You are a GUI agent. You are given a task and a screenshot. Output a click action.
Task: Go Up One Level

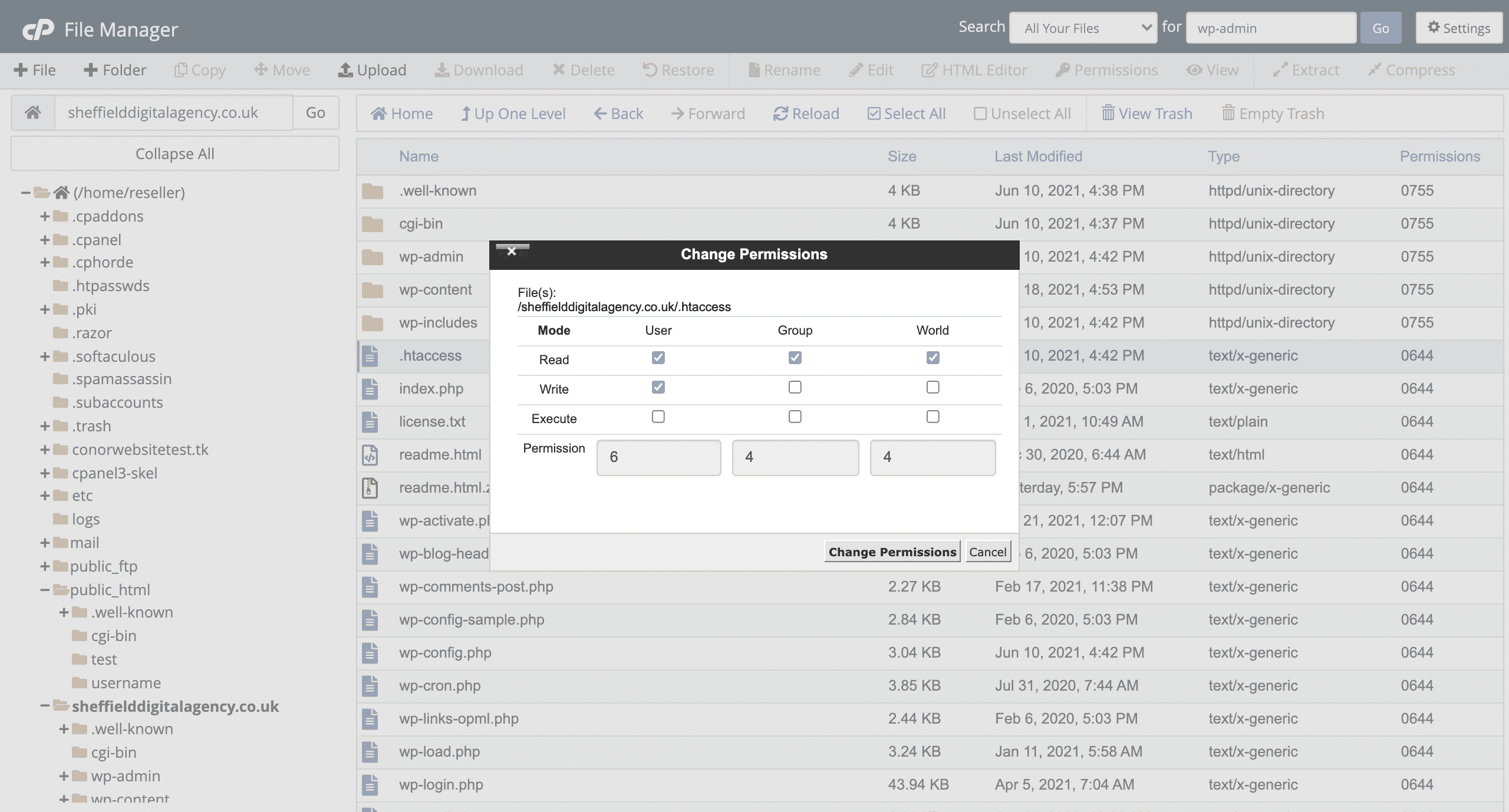(513, 113)
